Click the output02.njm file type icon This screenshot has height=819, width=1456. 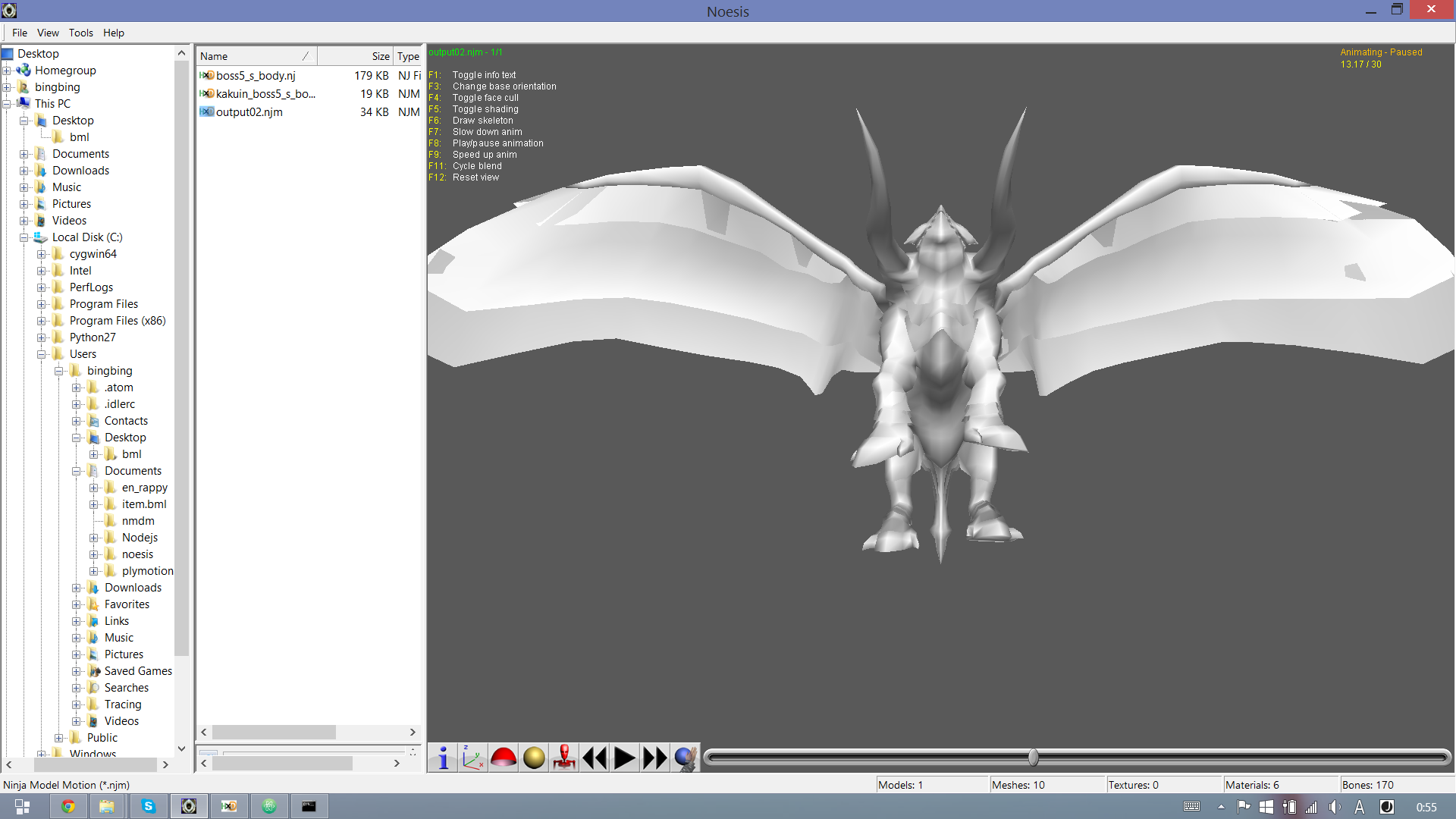tap(206, 112)
